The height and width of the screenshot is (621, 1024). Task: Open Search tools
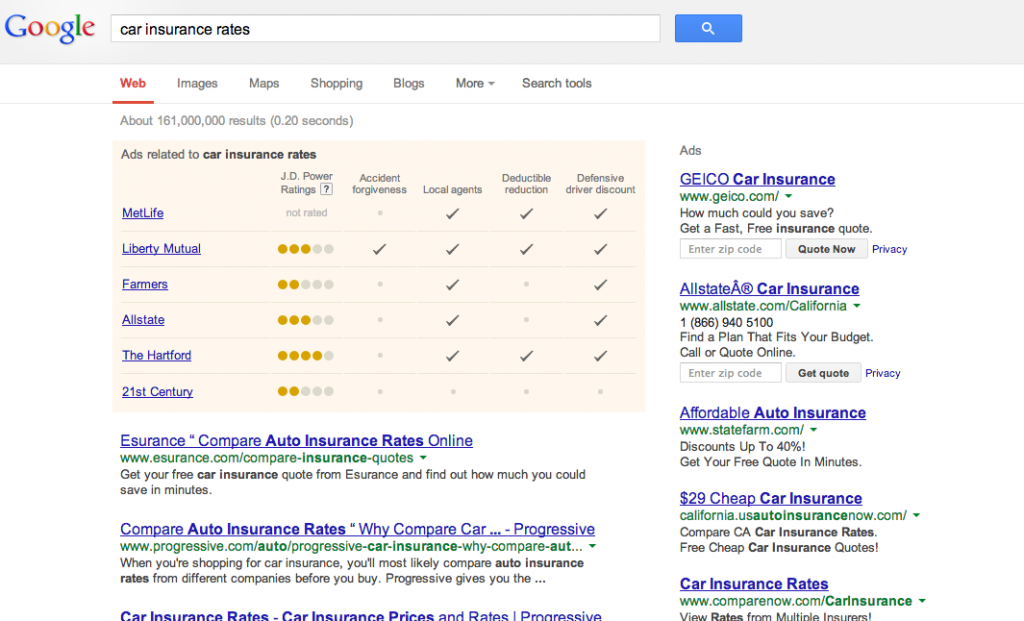click(x=556, y=84)
